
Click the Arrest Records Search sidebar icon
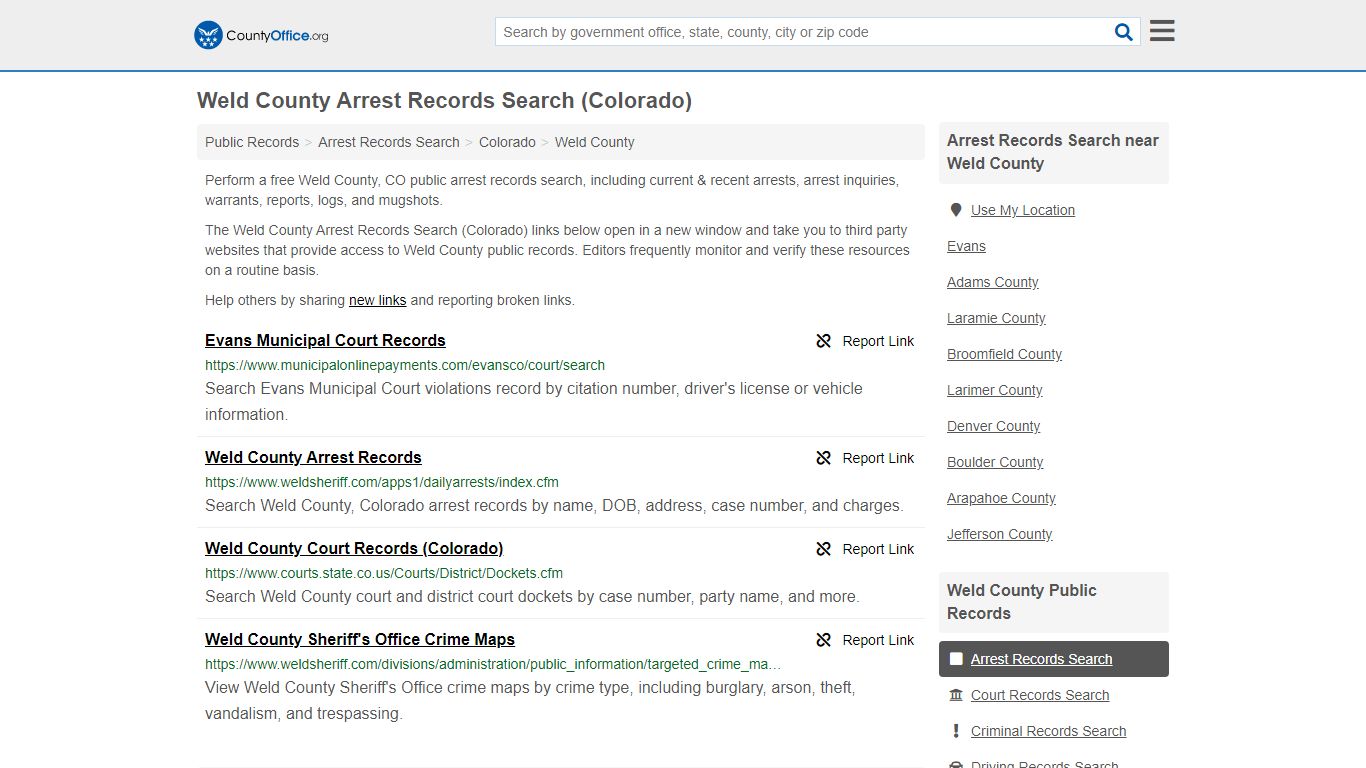[x=956, y=659]
